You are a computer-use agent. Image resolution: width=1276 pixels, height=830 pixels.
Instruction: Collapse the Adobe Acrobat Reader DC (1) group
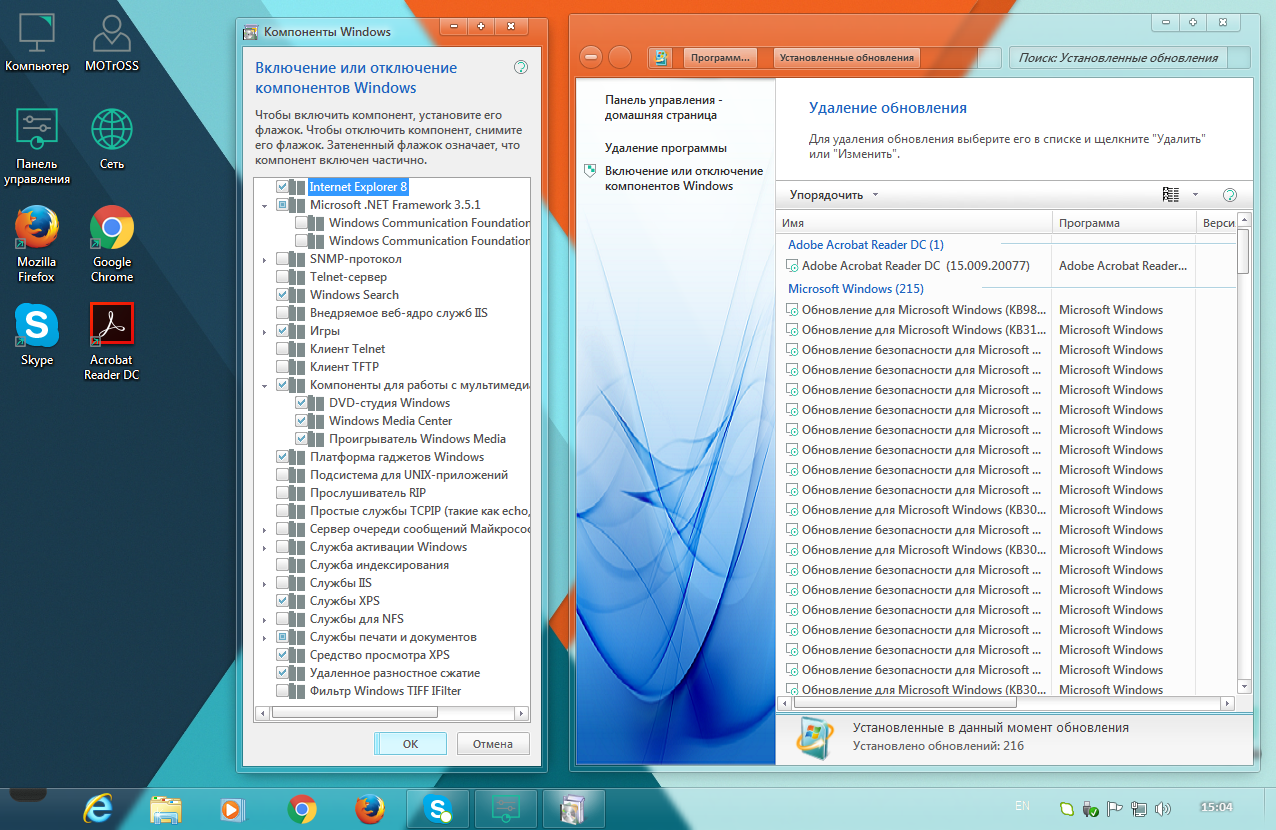tap(866, 245)
